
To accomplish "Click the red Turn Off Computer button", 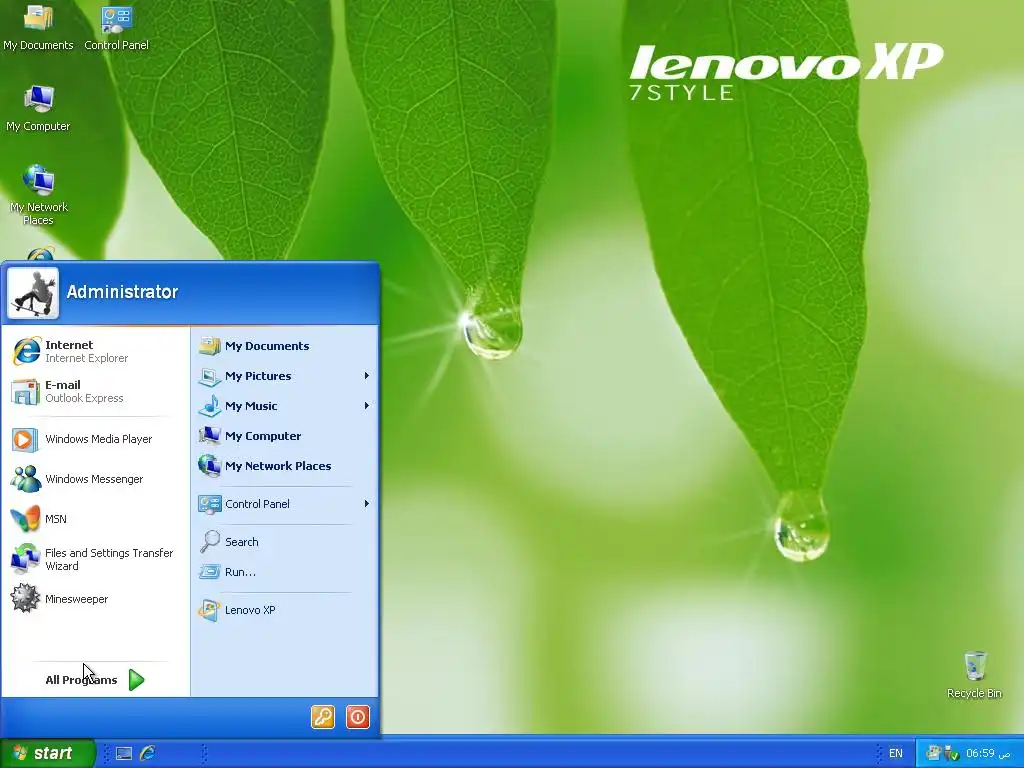I will (x=358, y=716).
